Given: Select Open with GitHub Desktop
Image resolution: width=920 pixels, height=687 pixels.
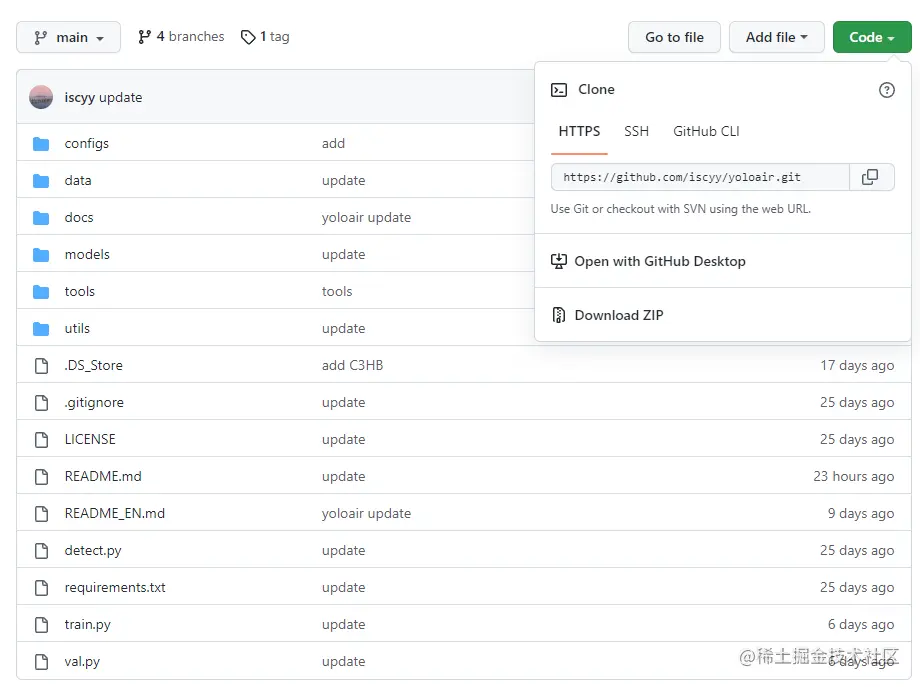Looking at the screenshot, I should pyautogui.click(x=659, y=261).
